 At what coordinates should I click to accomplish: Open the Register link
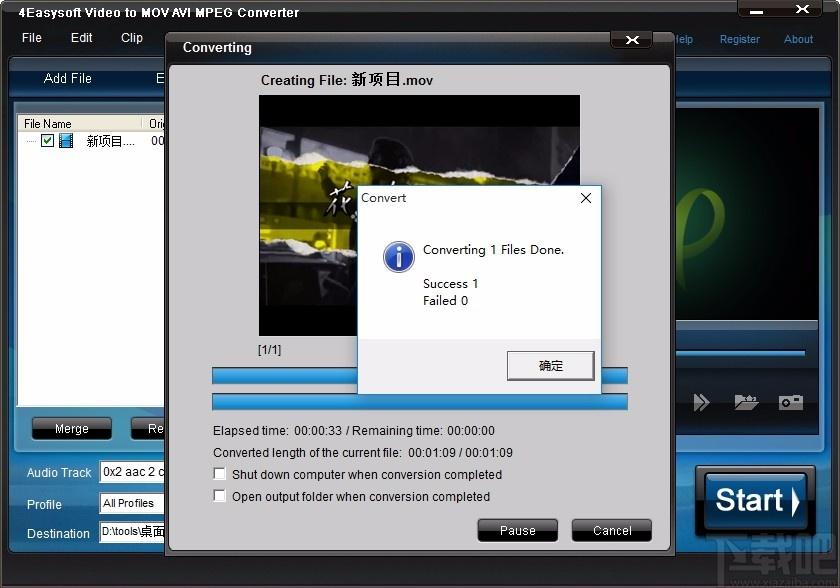pos(739,39)
